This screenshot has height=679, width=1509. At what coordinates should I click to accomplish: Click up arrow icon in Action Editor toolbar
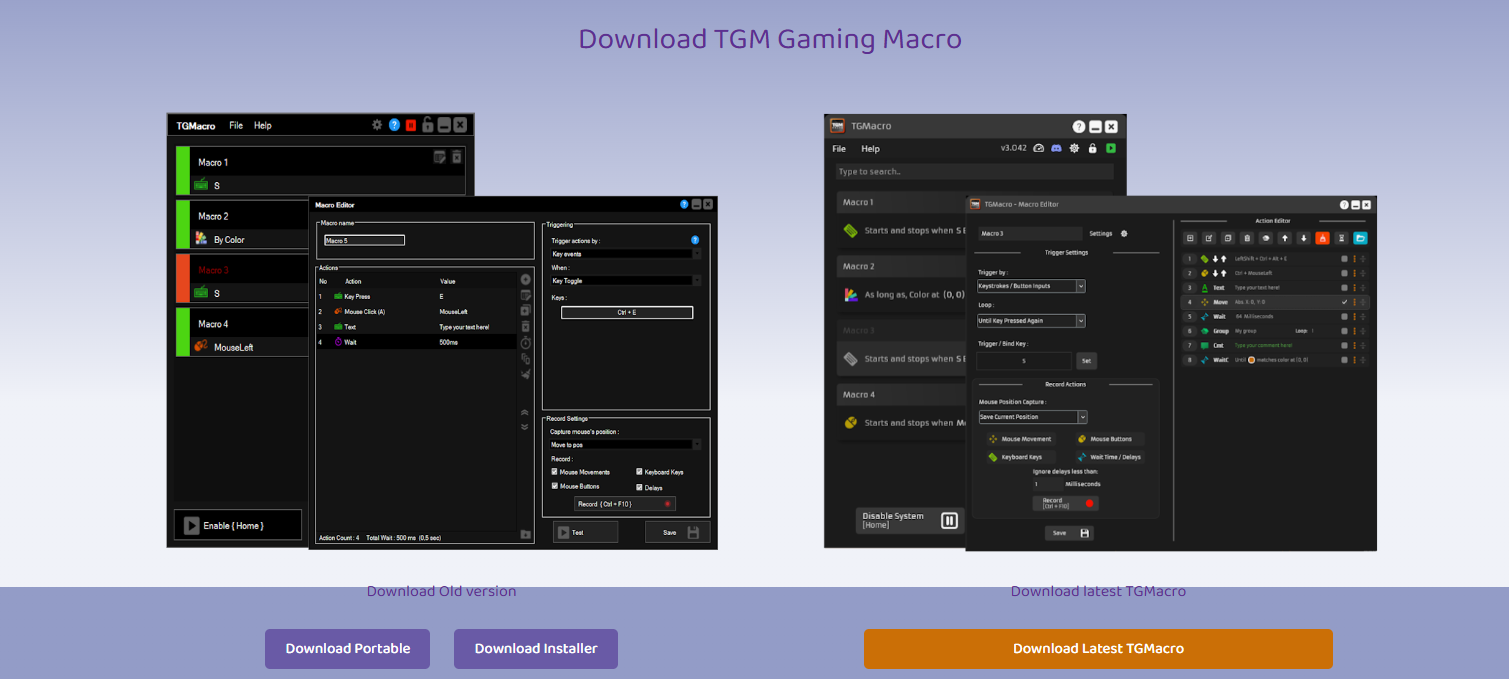[1284, 238]
